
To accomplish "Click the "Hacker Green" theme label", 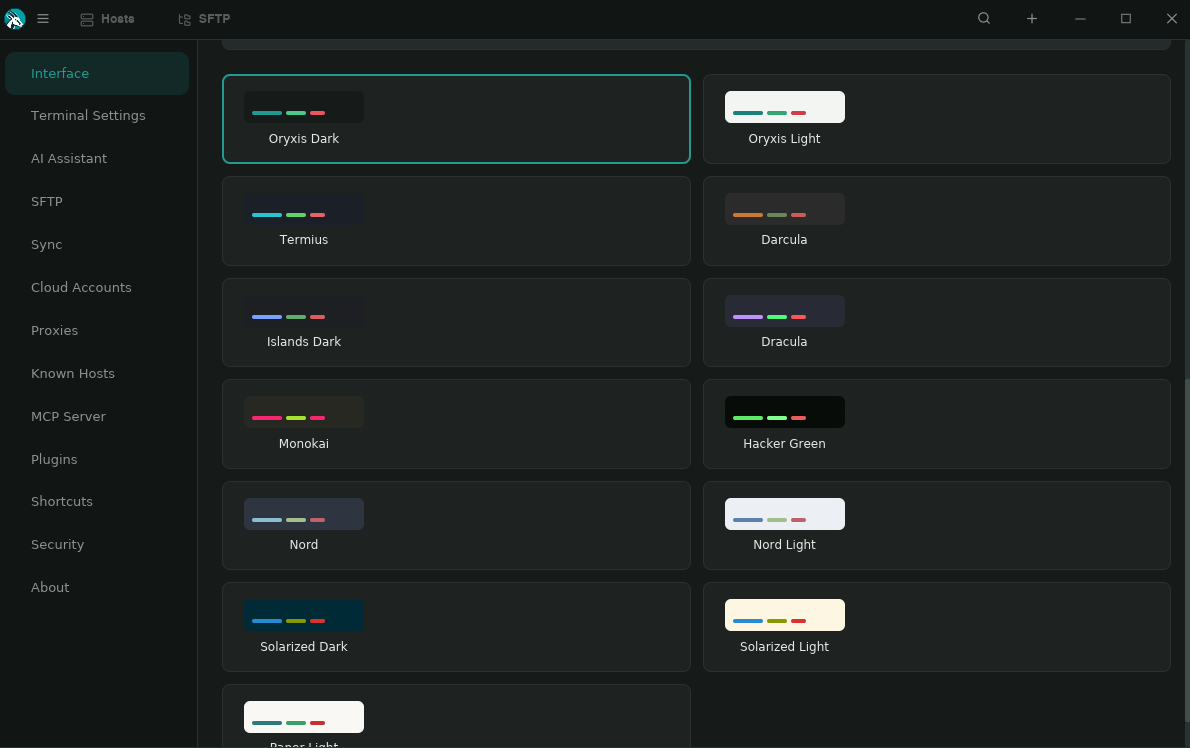I will click(784, 444).
